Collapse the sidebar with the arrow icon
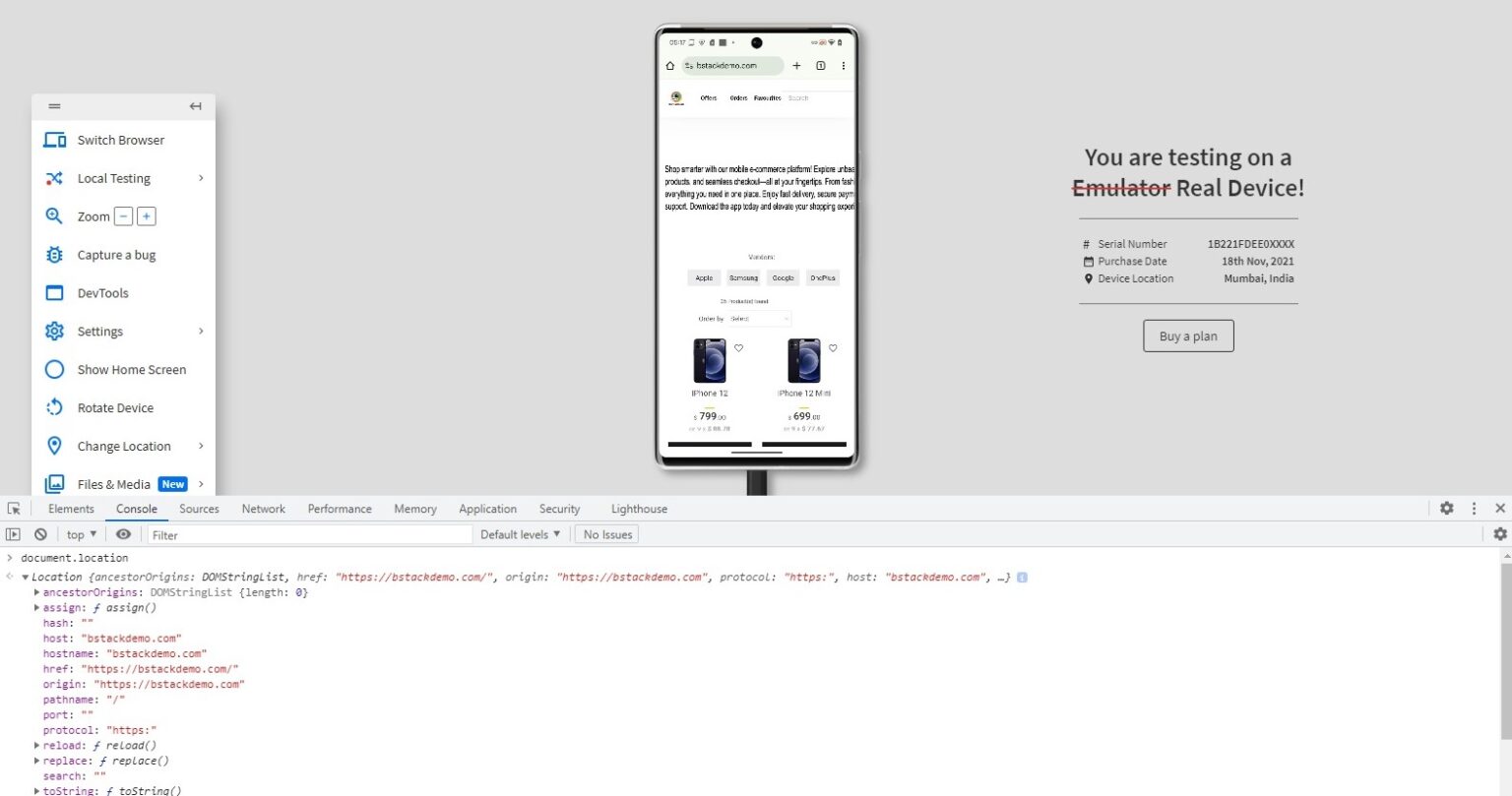 pos(195,105)
